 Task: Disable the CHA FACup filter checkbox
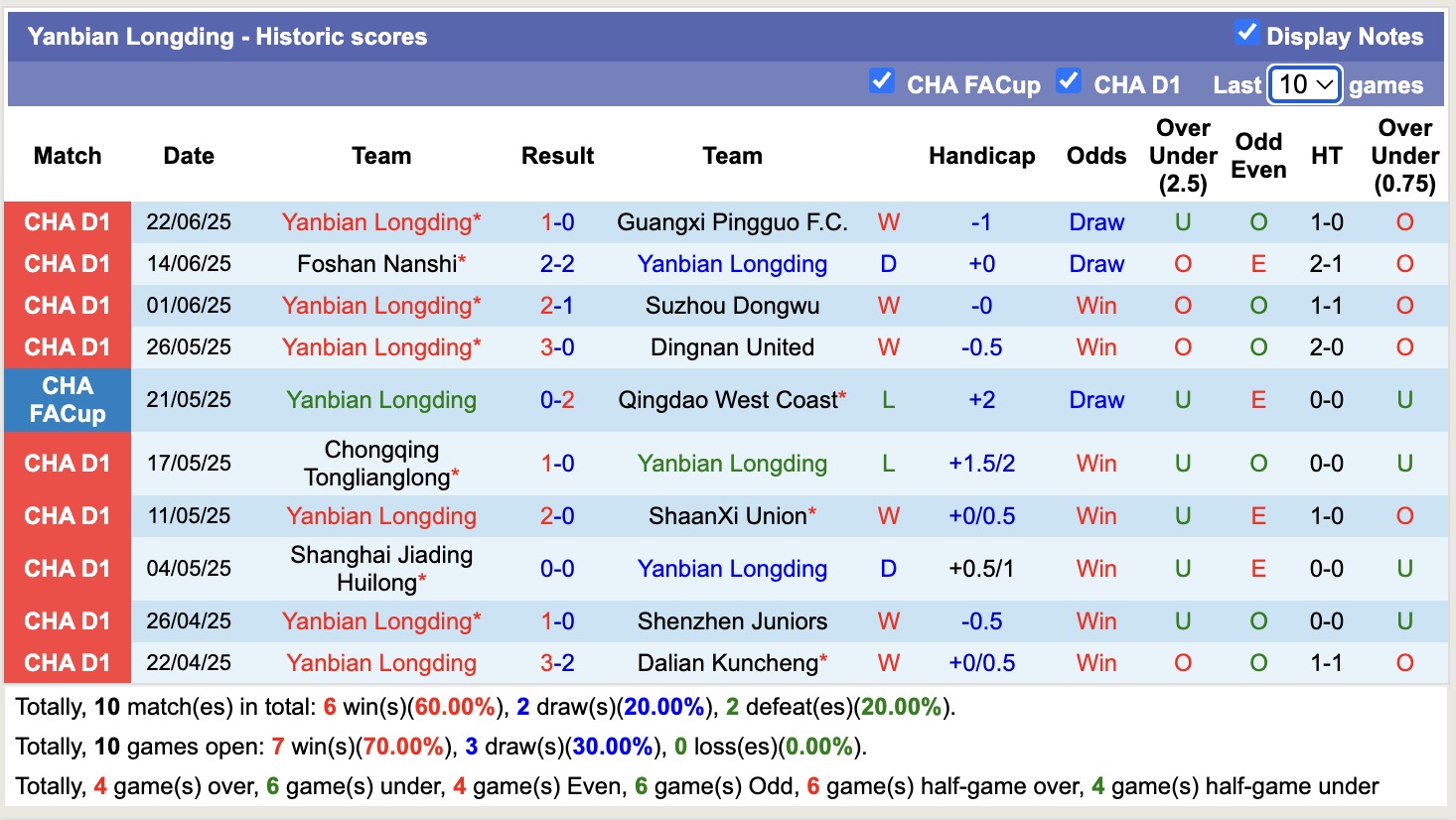coord(882,82)
